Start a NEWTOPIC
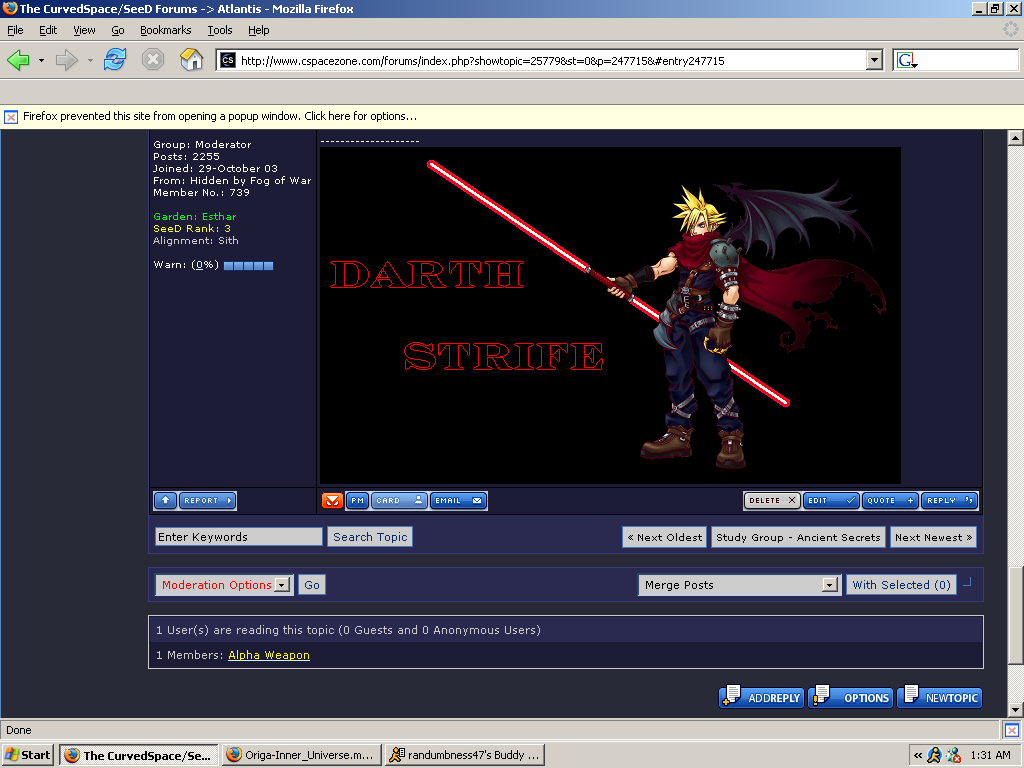1024x768 pixels. [x=940, y=697]
